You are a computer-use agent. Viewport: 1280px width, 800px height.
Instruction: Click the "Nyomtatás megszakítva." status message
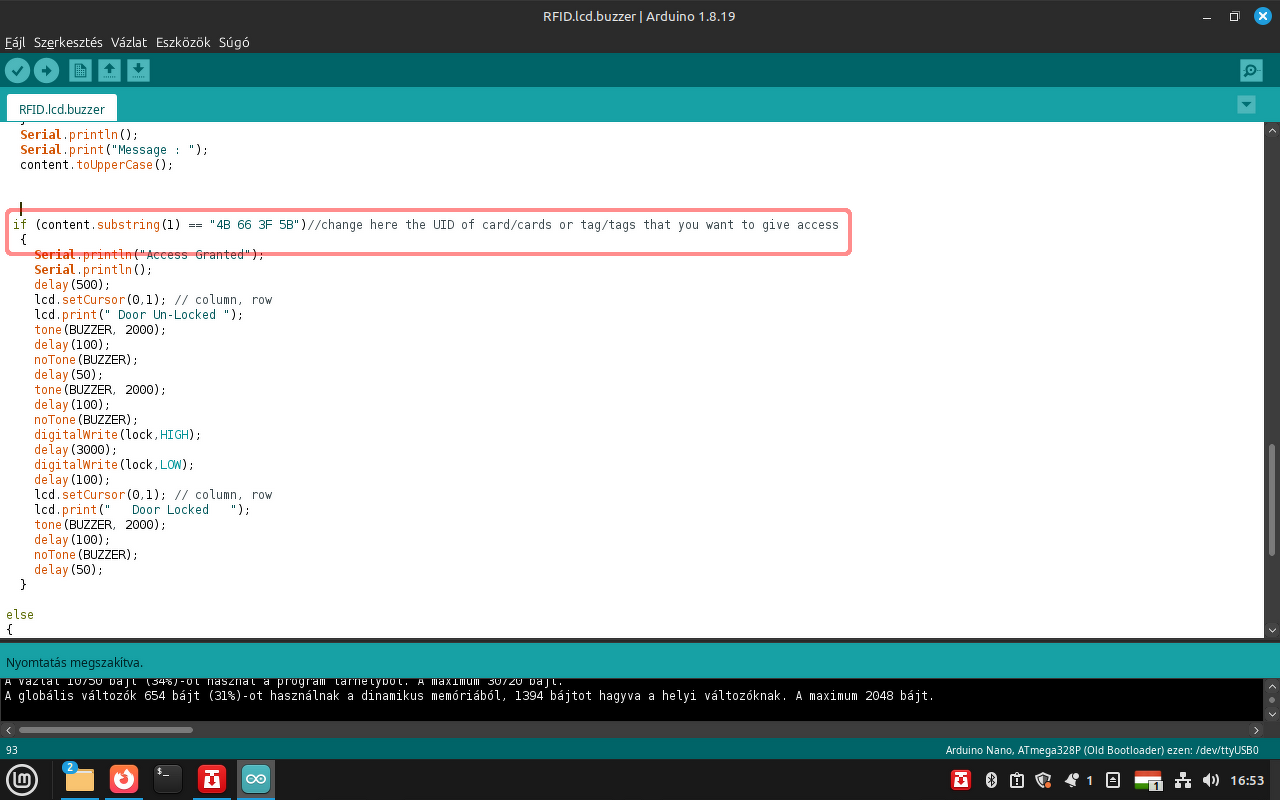[x=75, y=662]
